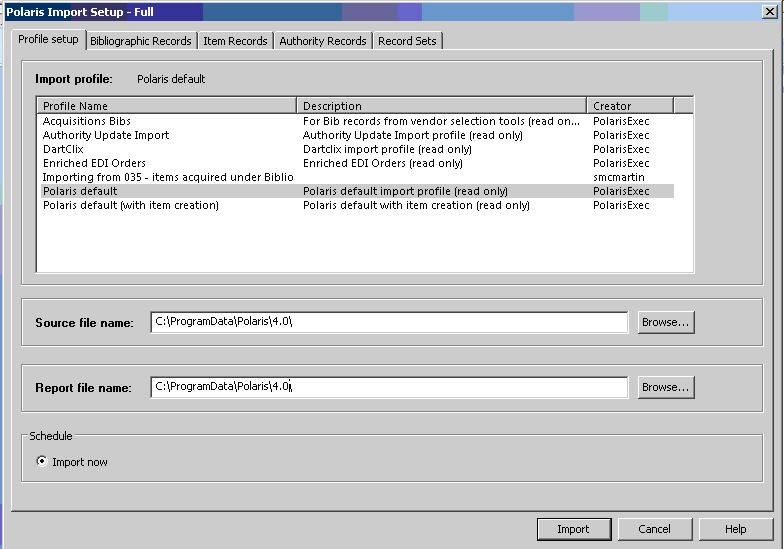Open the Bibliographic Records tab
This screenshot has width=784, height=549.
click(x=140, y=41)
